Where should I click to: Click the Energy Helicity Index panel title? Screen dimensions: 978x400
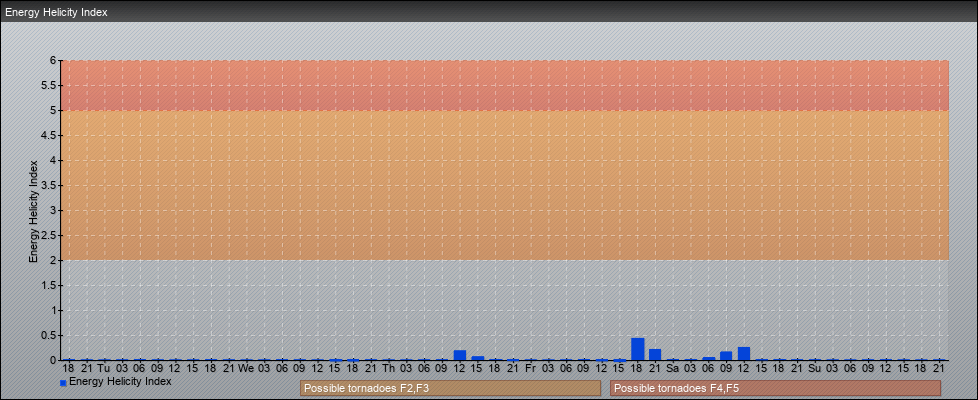pos(56,12)
